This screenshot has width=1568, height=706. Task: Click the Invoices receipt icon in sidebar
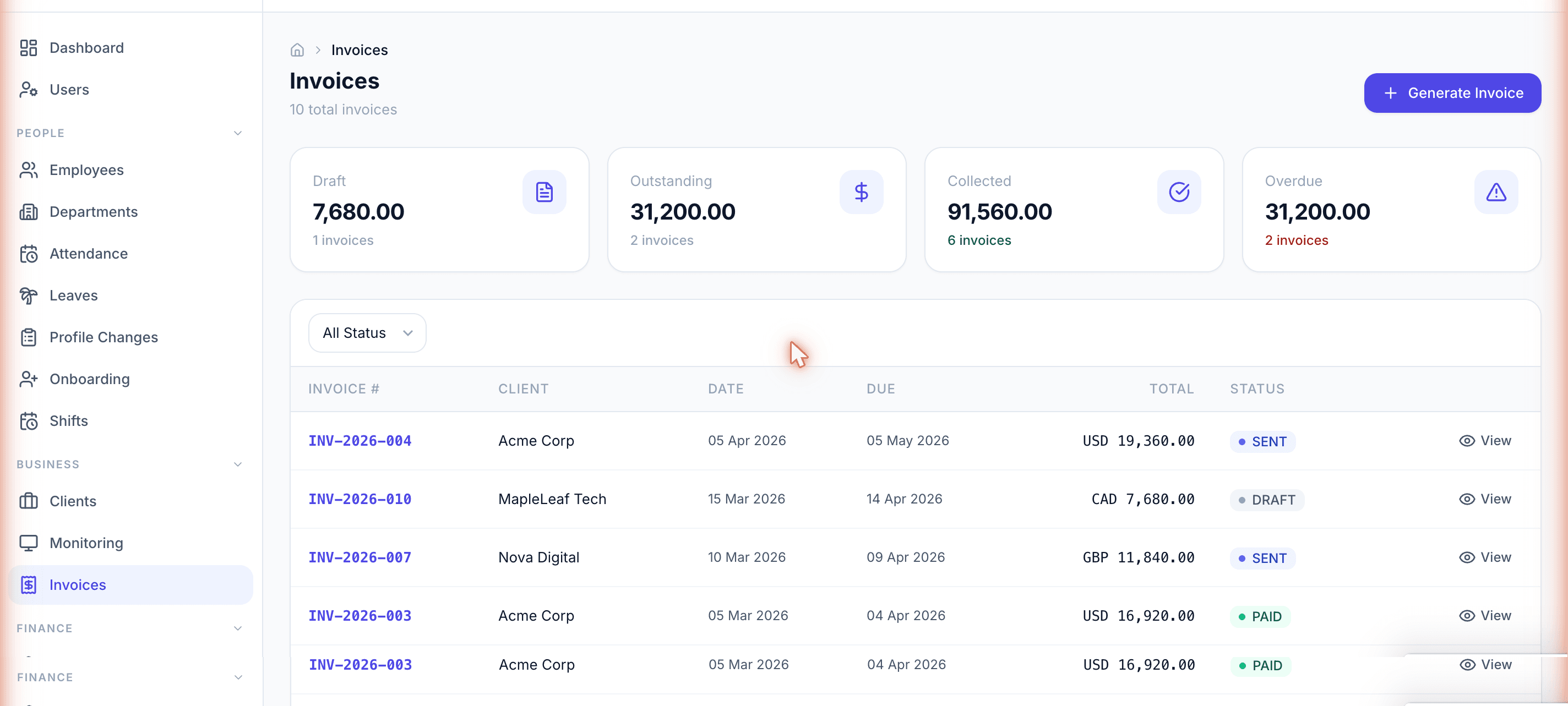click(x=29, y=585)
